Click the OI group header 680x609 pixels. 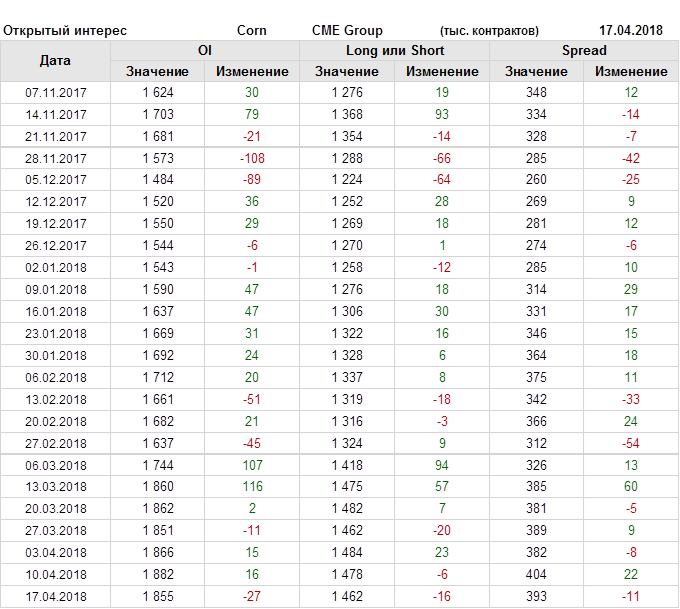pos(205,50)
